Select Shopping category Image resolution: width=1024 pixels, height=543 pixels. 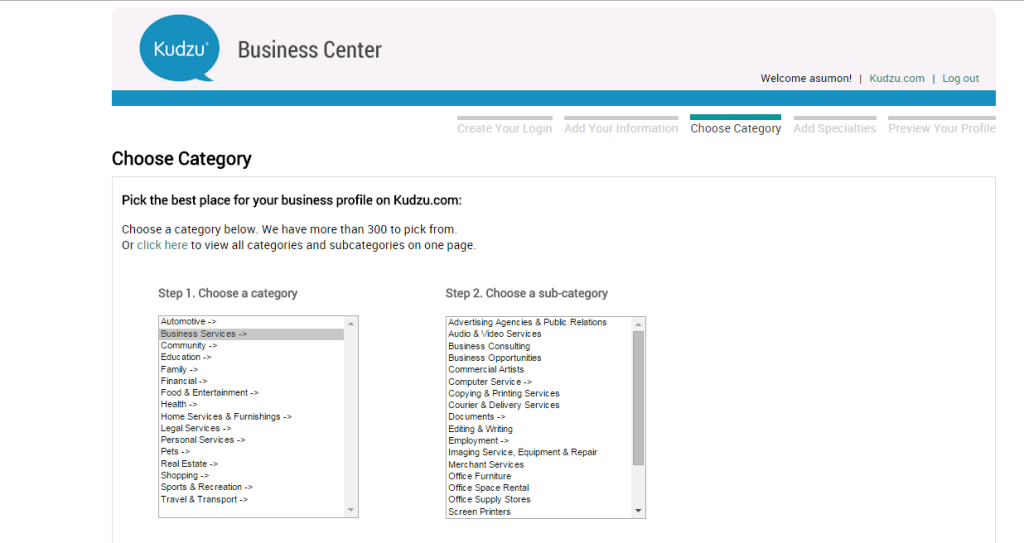click(251, 476)
